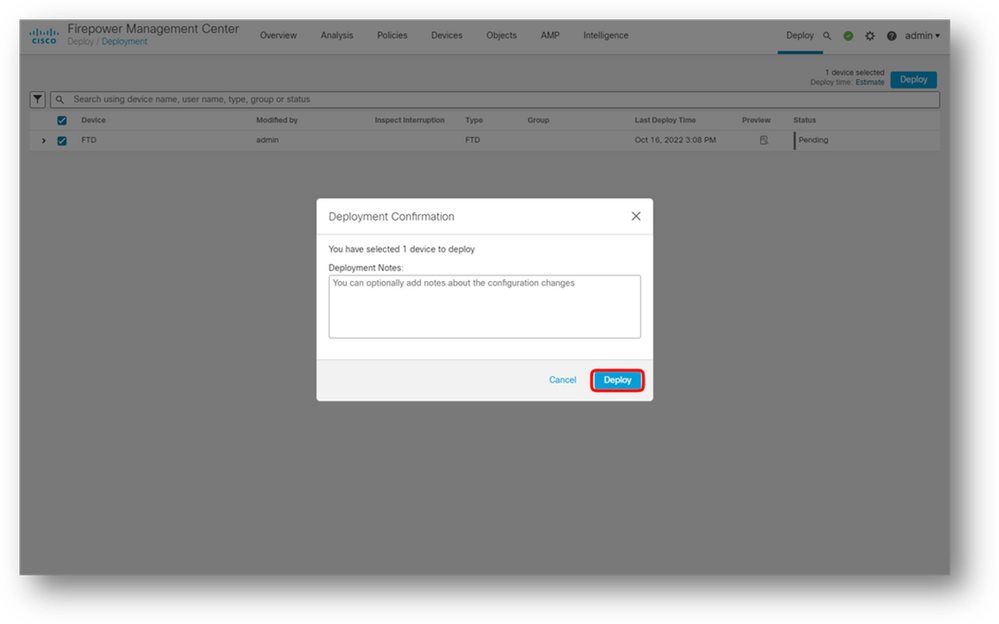The width and height of the screenshot is (999, 624).
Task: Confirm with the Deploy button in dialog
Action: coord(617,380)
